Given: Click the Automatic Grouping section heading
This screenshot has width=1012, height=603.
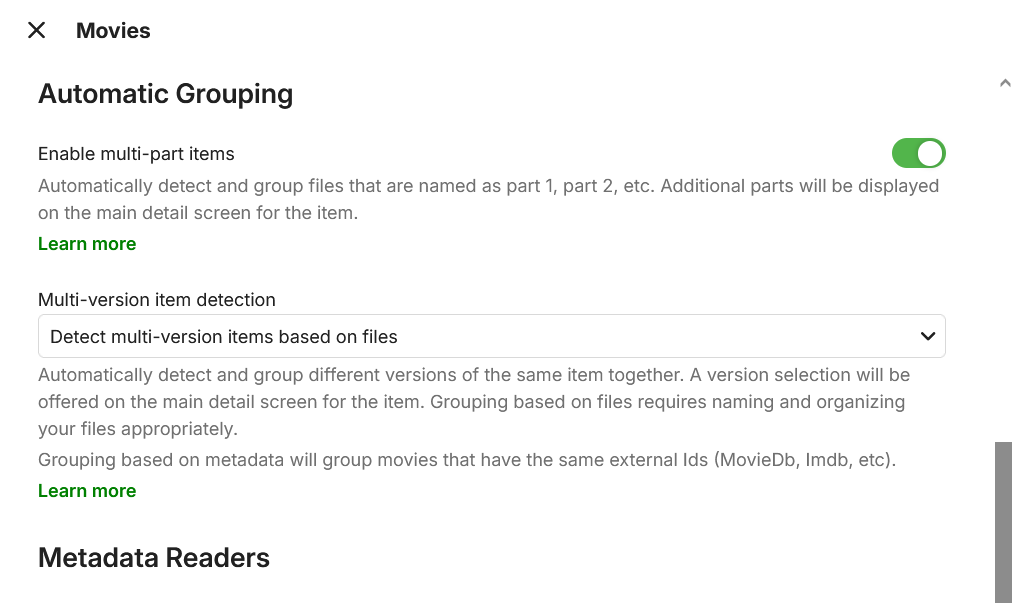Looking at the screenshot, I should pyautogui.click(x=165, y=94).
